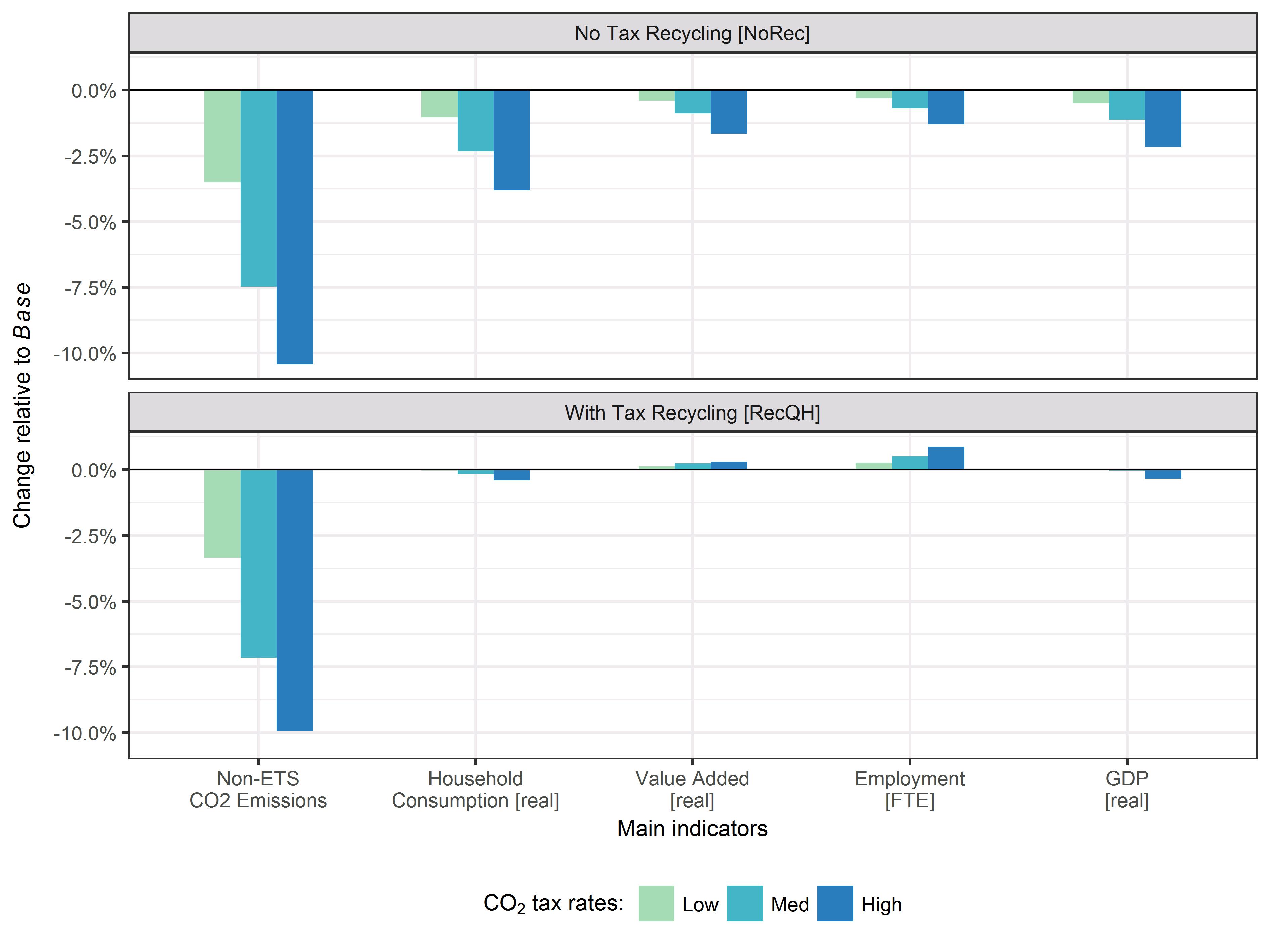Click the Main indicators axis title
This screenshot has width=1270, height=952.
[x=692, y=829]
